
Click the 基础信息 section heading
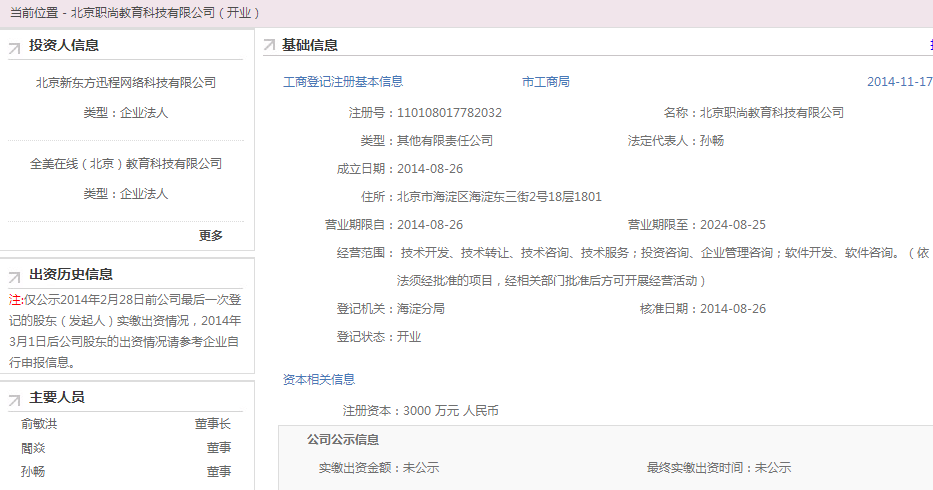310,46
